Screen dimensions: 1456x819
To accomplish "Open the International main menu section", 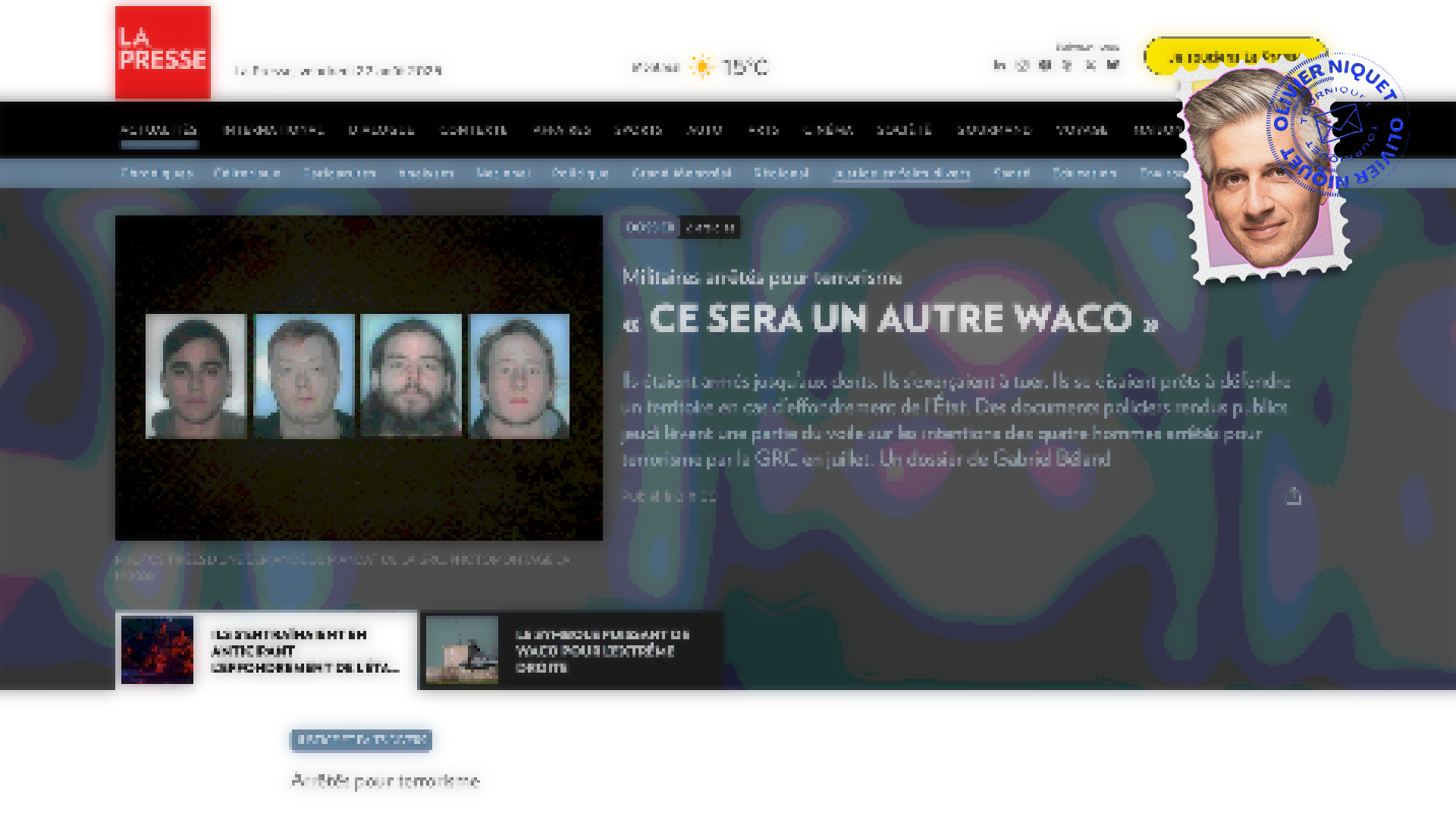I will pyautogui.click(x=274, y=130).
